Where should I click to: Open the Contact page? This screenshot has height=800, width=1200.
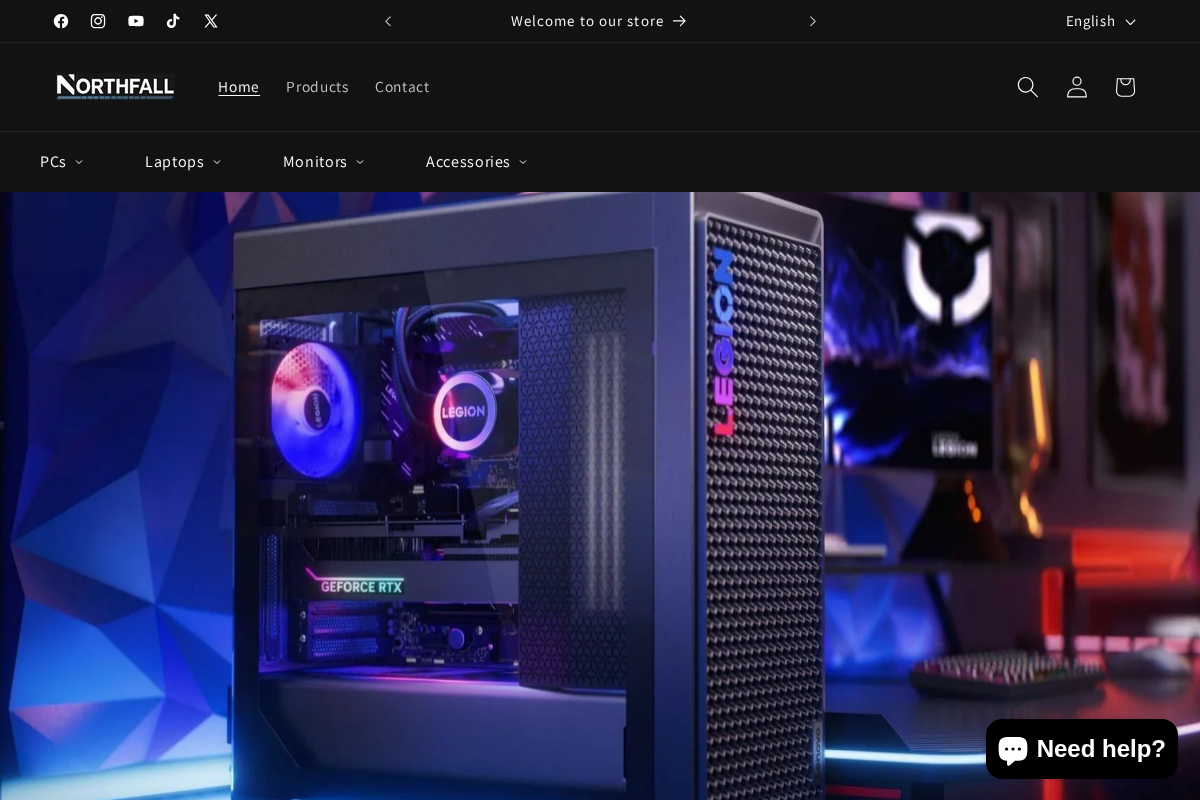coord(402,87)
